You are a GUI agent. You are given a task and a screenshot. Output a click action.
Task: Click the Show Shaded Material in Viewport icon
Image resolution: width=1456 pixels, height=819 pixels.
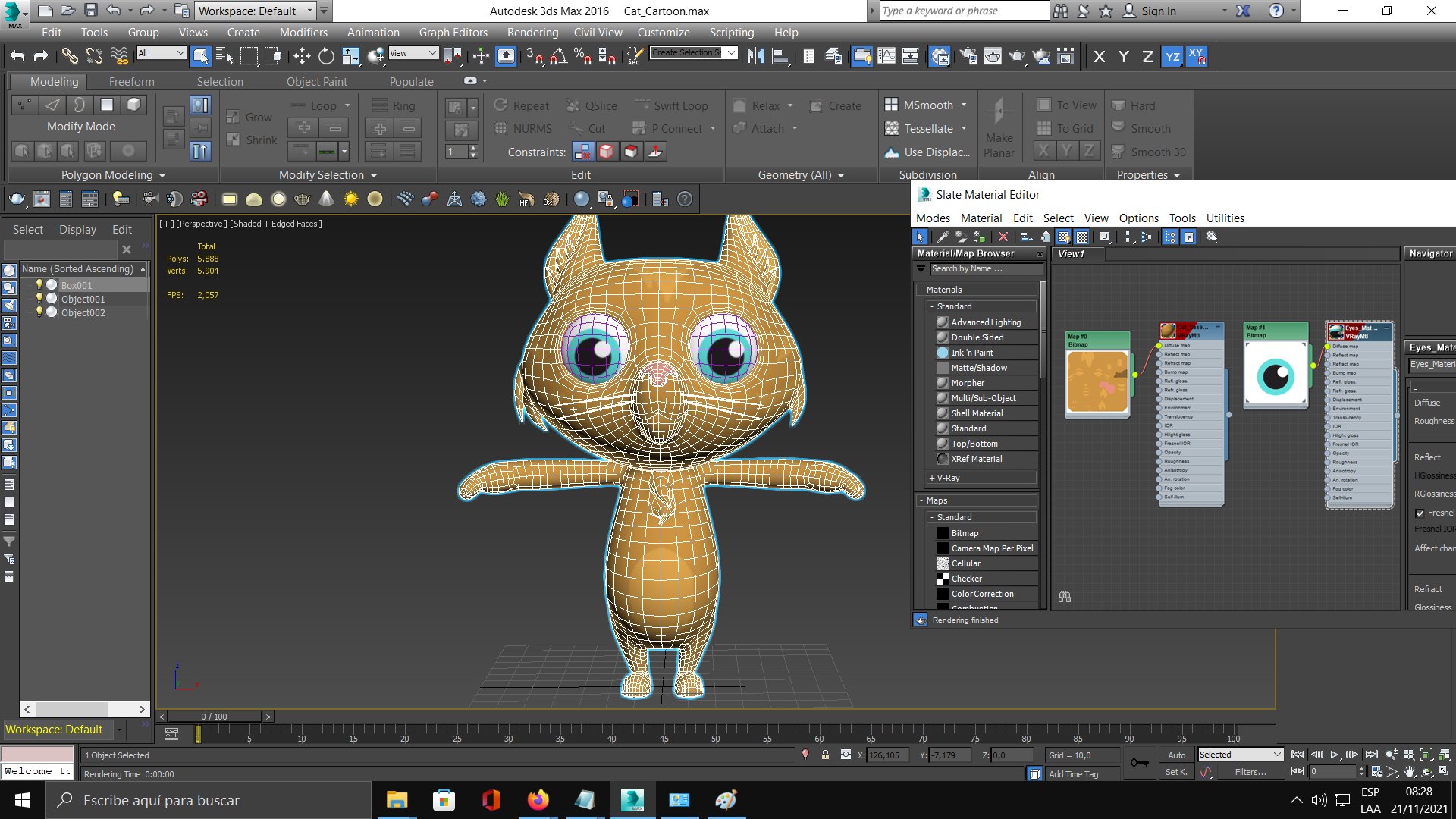pyautogui.click(x=1063, y=237)
